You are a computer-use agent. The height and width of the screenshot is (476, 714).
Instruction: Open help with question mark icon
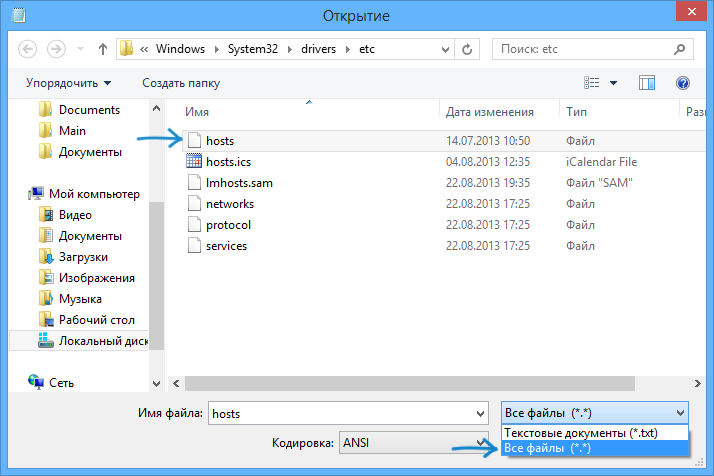coord(683,83)
